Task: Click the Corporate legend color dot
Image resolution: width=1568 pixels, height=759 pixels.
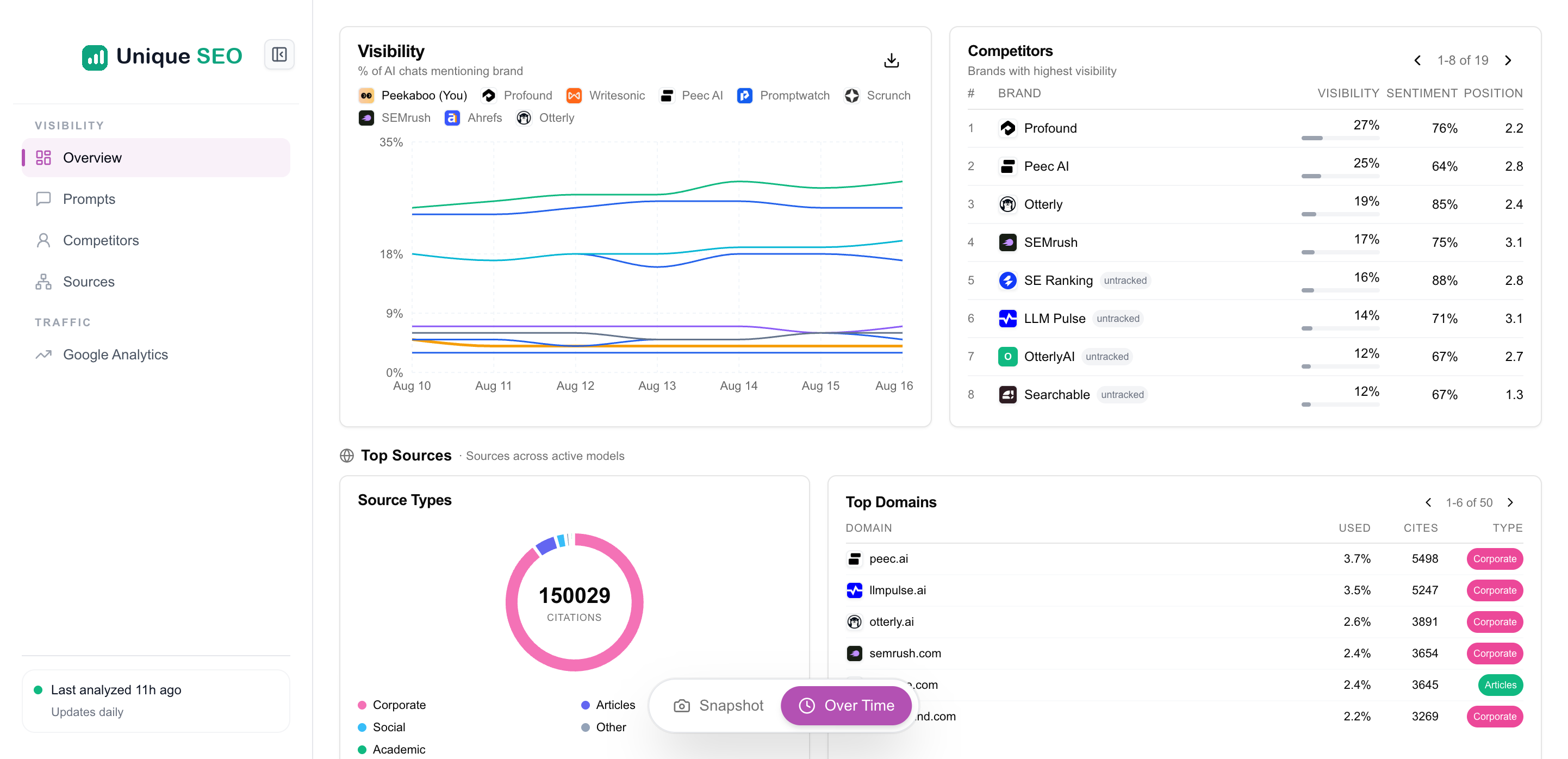Action: click(362, 705)
